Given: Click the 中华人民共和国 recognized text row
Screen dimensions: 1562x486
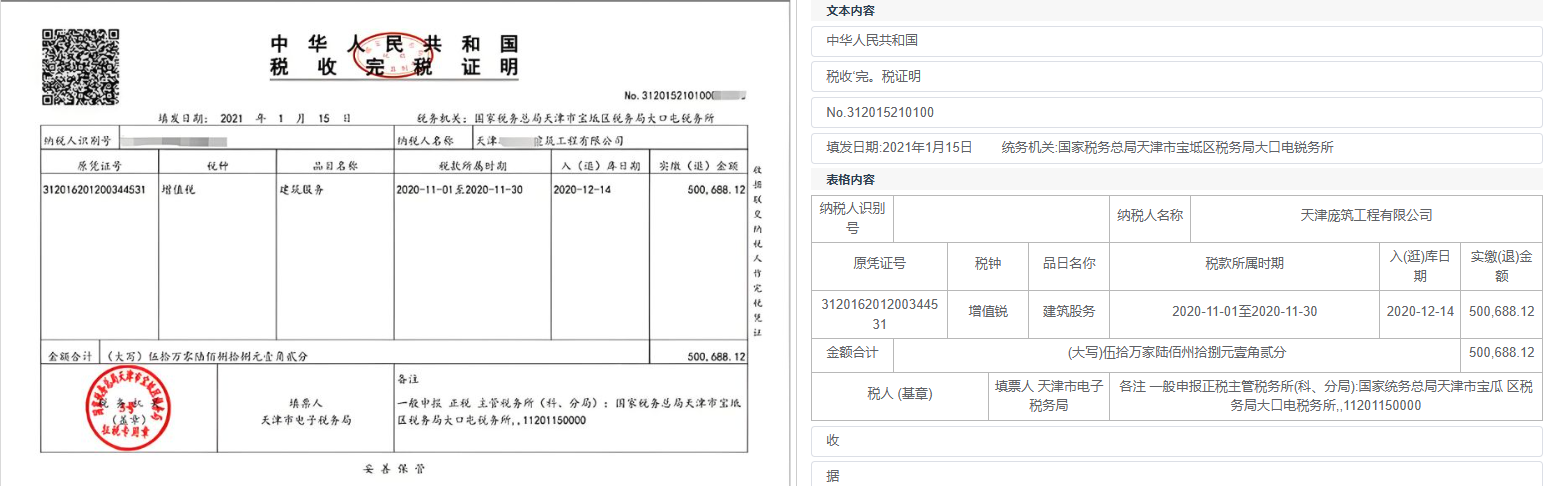Looking at the screenshot, I should click(1176, 41).
